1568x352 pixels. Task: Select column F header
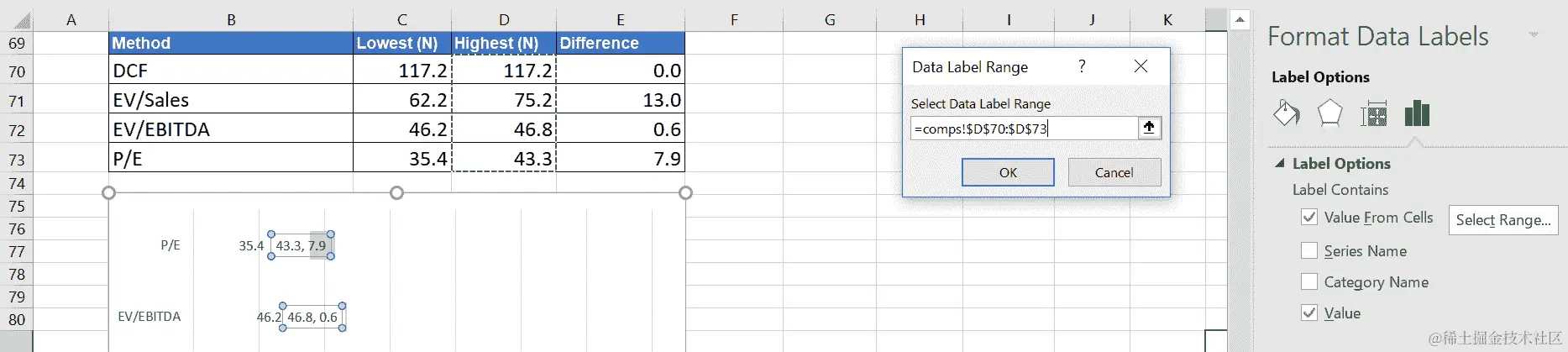tap(734, 20)
